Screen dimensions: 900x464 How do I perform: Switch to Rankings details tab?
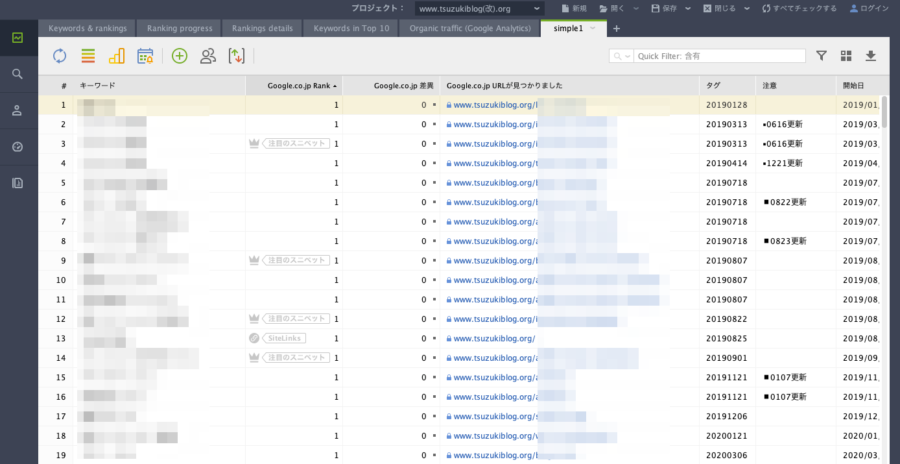(262, 28)
